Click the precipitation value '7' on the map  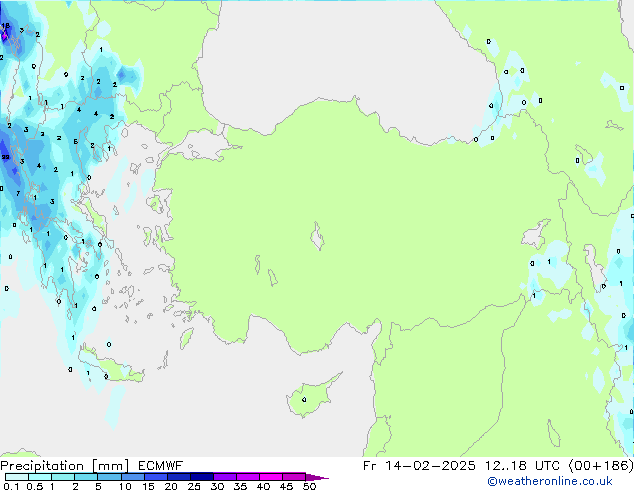tap(18, 193)
